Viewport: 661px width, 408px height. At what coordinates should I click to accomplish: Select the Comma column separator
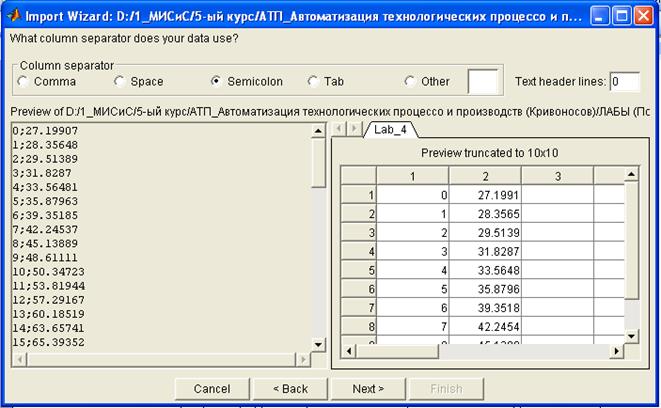click(x=21, y=81)
